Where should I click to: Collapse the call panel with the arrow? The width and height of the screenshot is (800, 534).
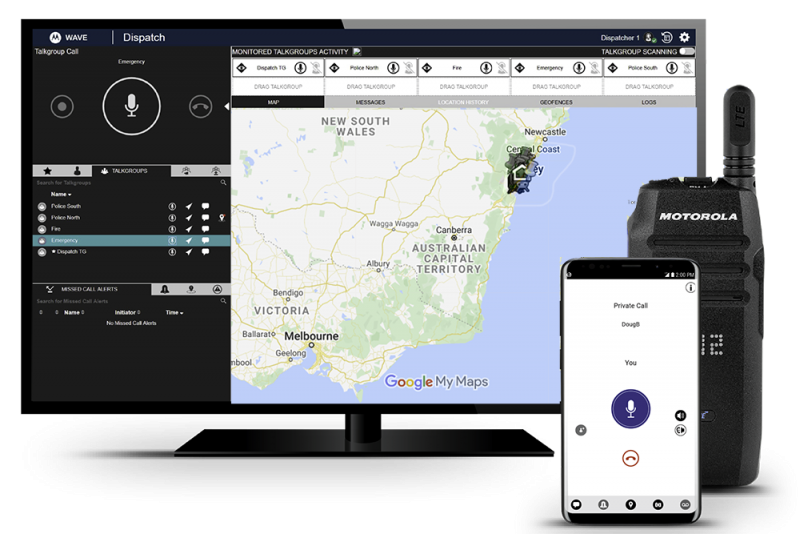pyautogui.click(x=227, y=106)
